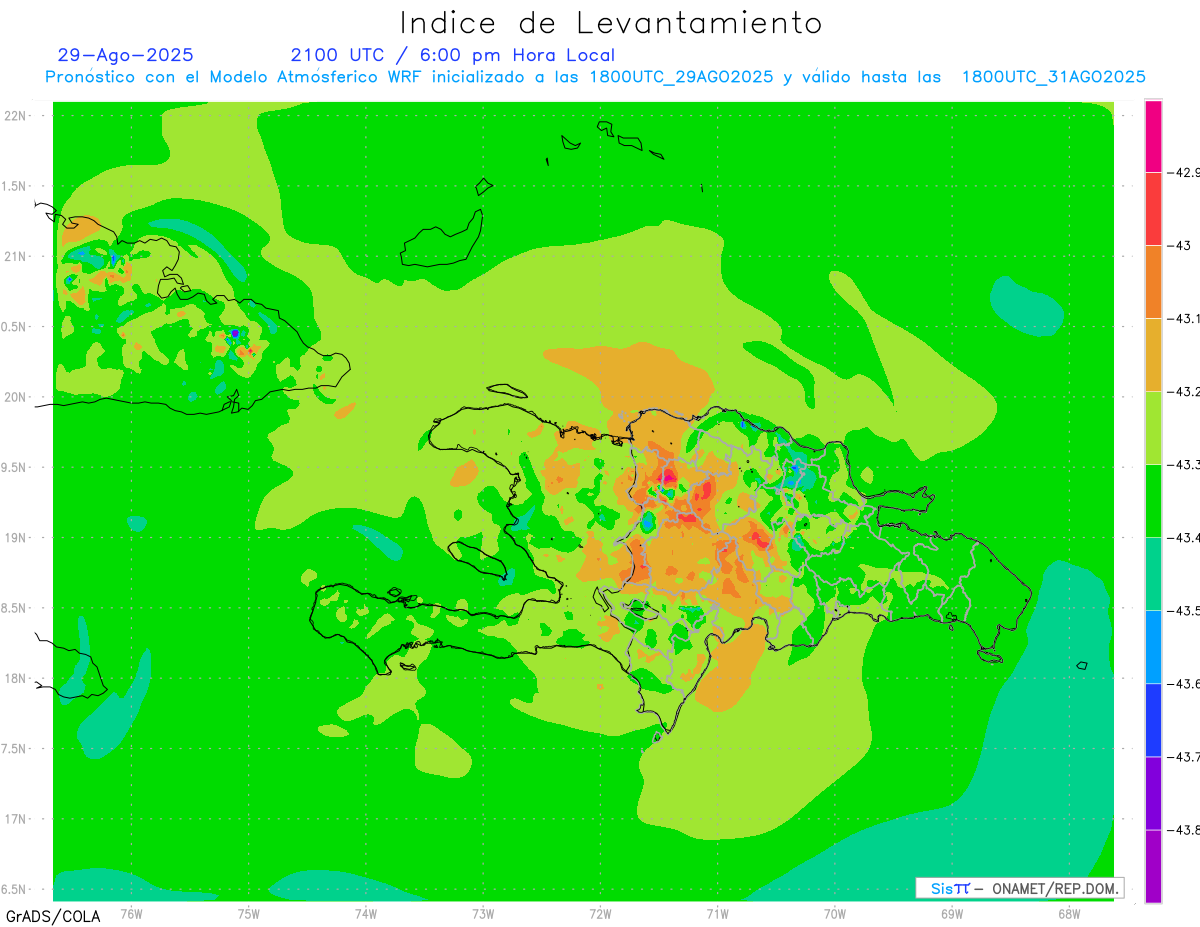Select the dark blue swatch below -43.6
The height and width of the screenshot is (927, 1200).
pos(1153,720)
